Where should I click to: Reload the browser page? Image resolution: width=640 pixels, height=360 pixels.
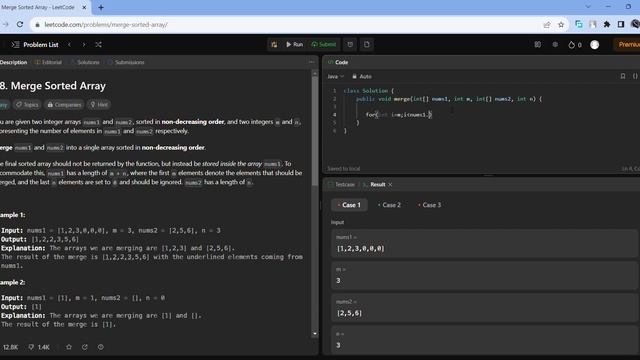pos(20,24)
